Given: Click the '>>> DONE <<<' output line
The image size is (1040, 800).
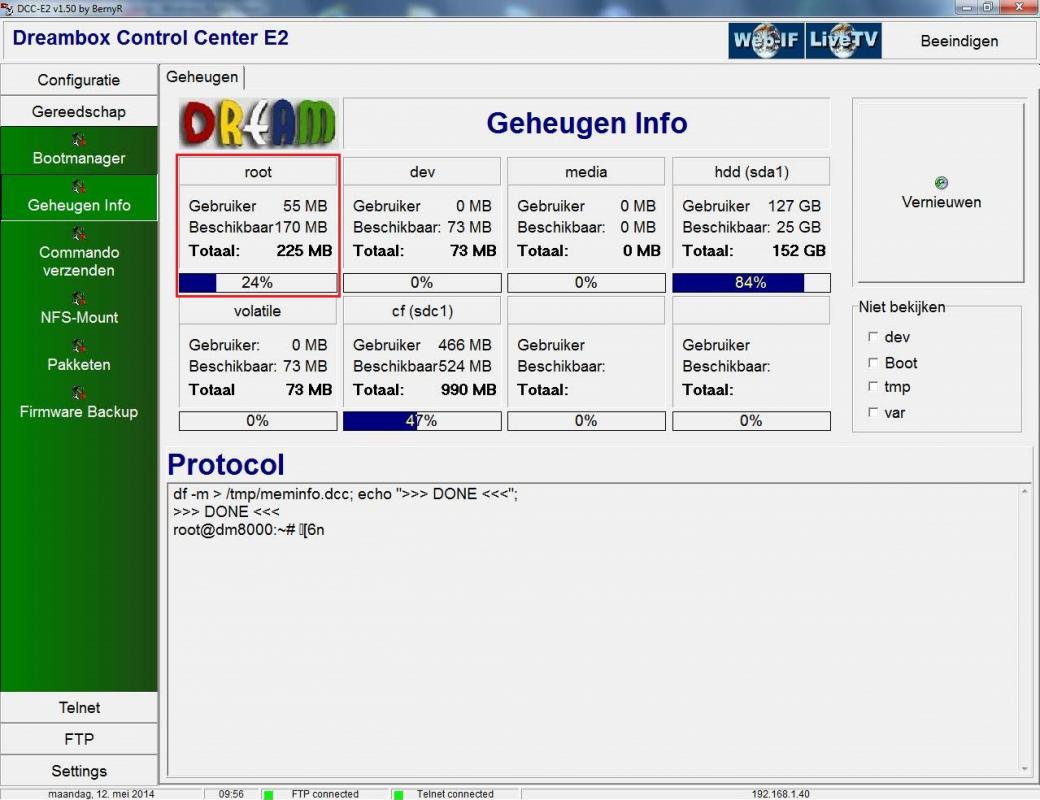Looking at the screenshot, I should pos(226,512).
